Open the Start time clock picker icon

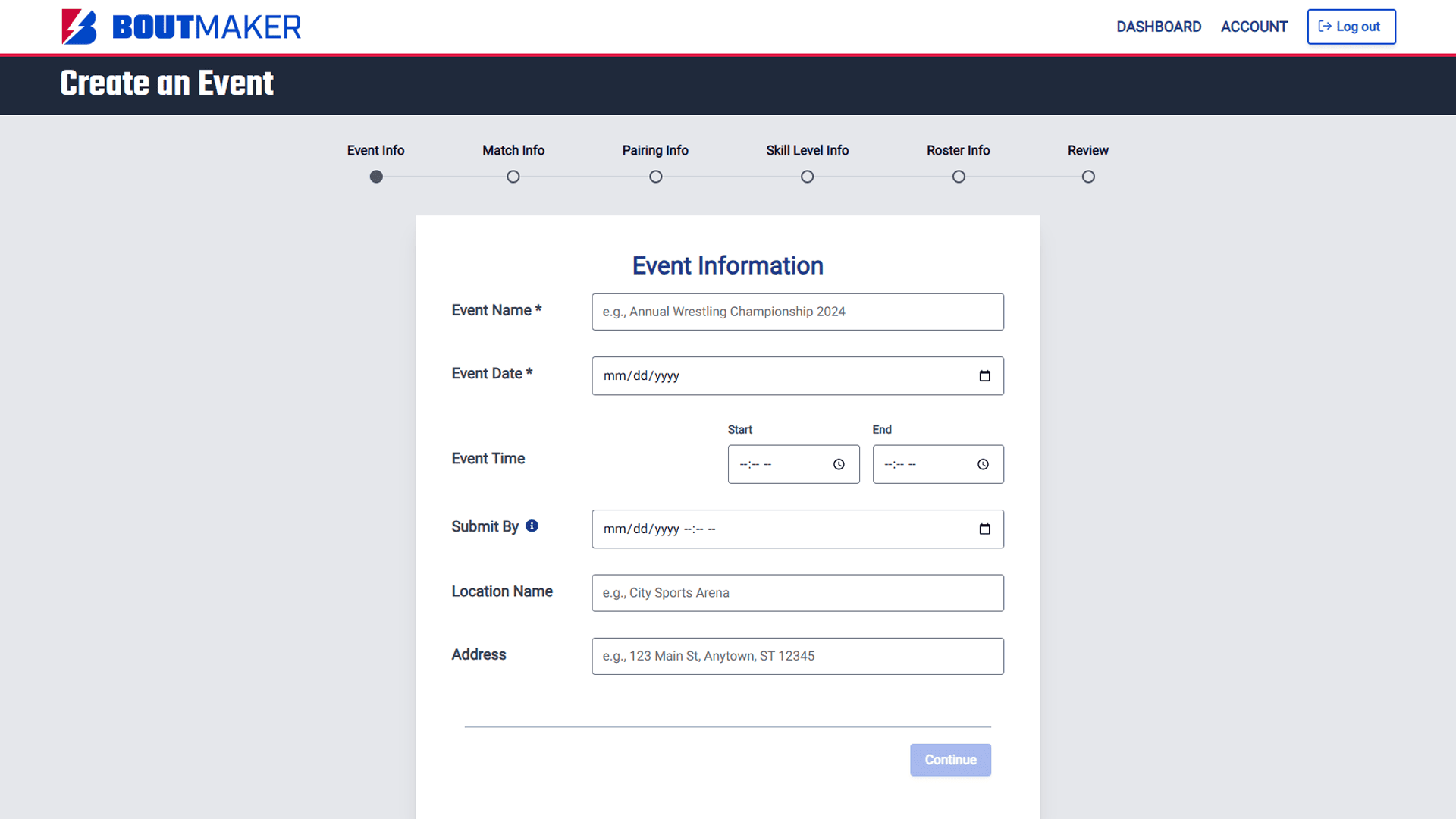point(839,464)
